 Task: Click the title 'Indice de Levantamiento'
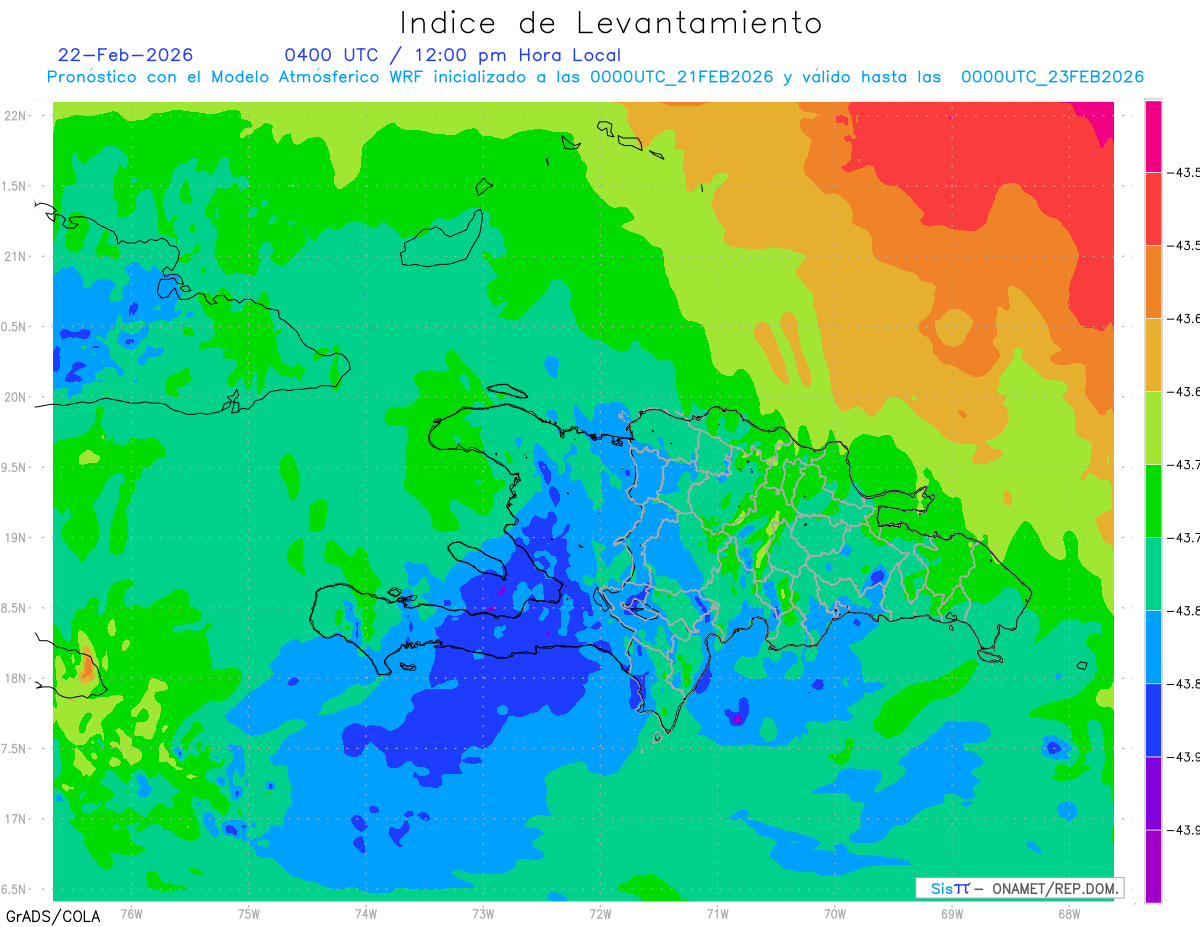pyautogui.click(x=611, y=23)
